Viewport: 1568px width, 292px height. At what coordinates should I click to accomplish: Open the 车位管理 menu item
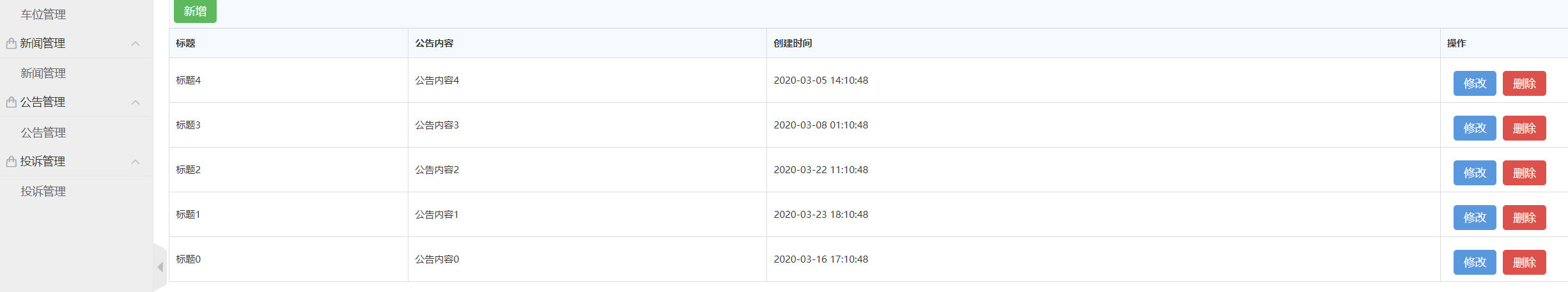pos(43,14)
